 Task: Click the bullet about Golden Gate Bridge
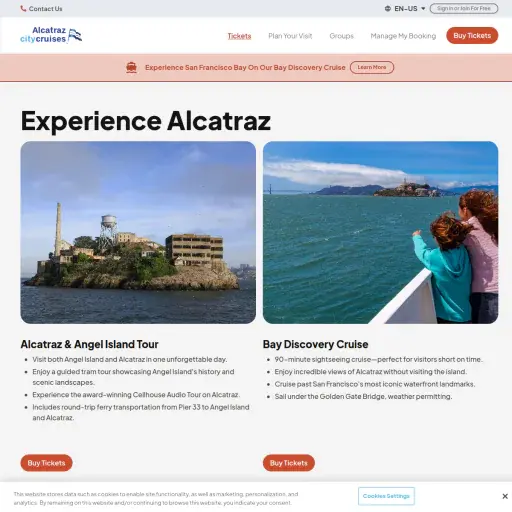pos(363,396)
